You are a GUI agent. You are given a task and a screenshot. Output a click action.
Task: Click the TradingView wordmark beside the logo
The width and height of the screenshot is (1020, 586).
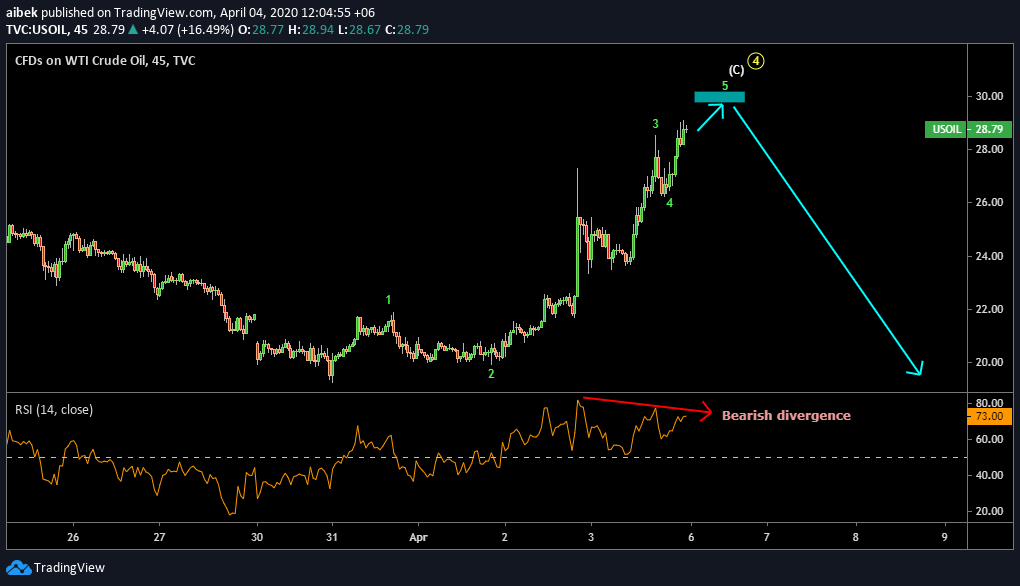pyautogui.click(x=69, y=568)
